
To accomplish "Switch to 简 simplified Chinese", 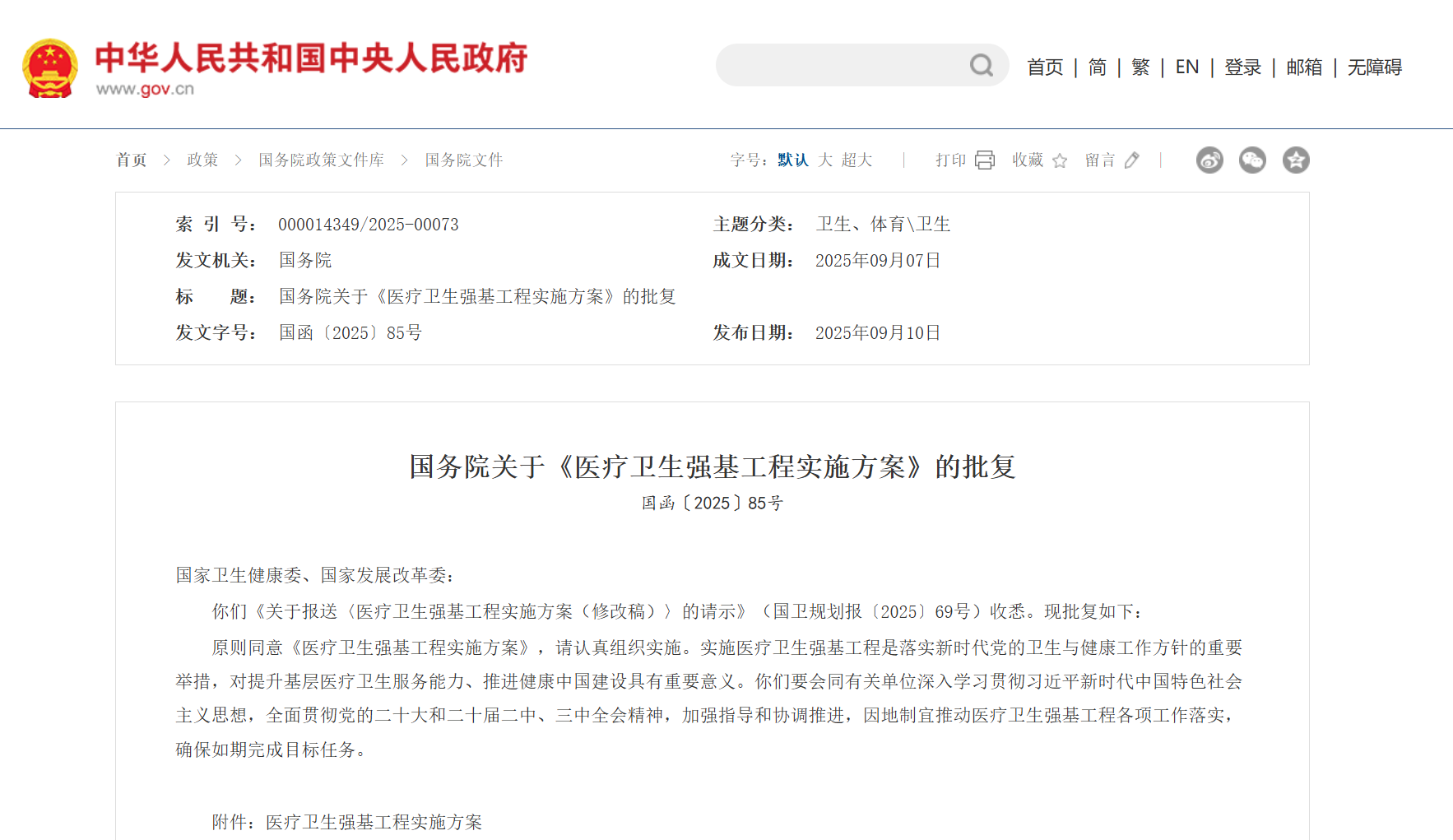I will pyautogui.click(x=1098, y=67).
